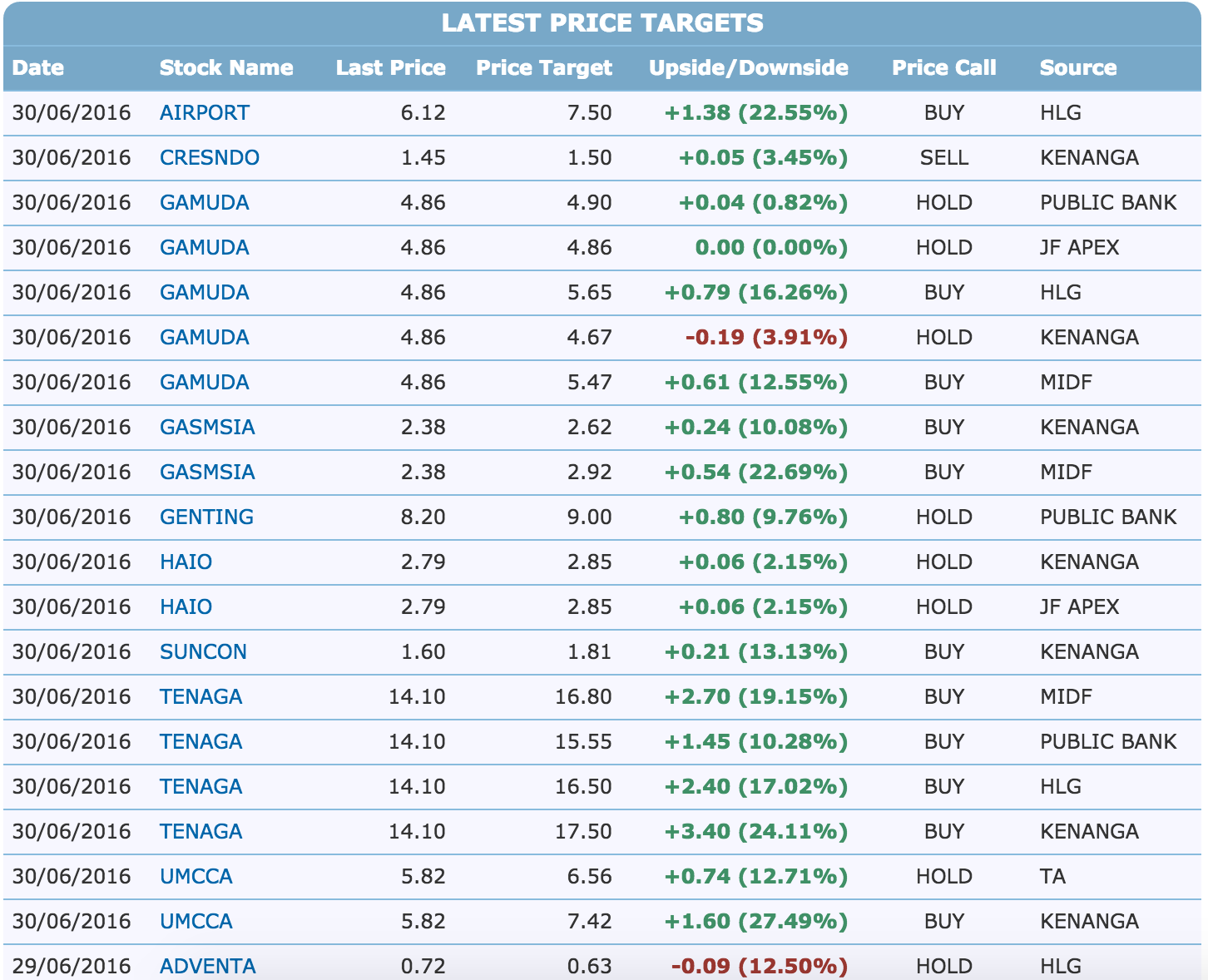Select the 9.00 price target for GENTING
Viewport: 1208px width, 980px height.
click(x=589, y=517)
